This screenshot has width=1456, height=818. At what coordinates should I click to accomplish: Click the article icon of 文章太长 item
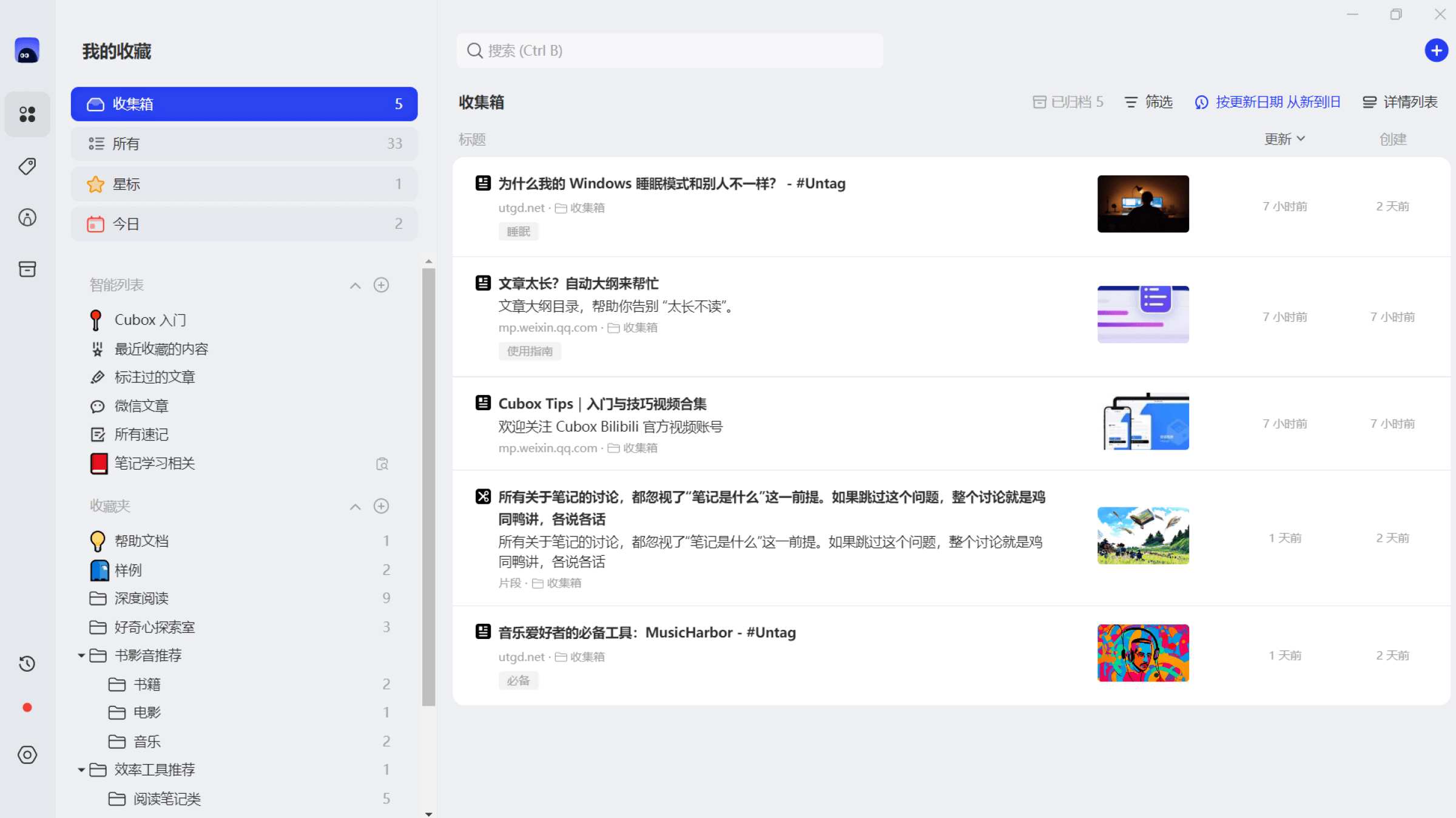pos(483,283)
